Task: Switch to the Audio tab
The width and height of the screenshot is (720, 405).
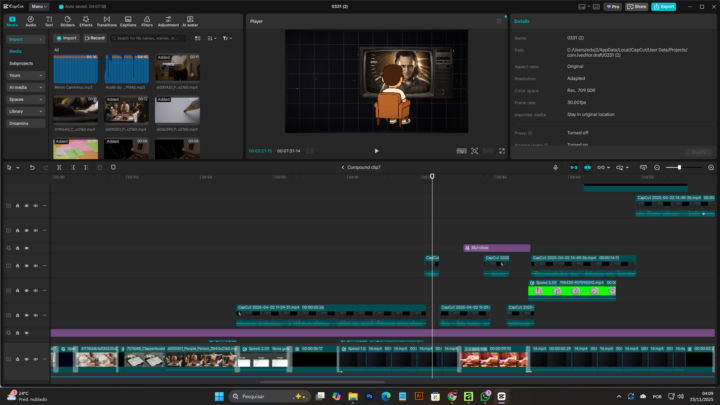Action: point(30,22)
